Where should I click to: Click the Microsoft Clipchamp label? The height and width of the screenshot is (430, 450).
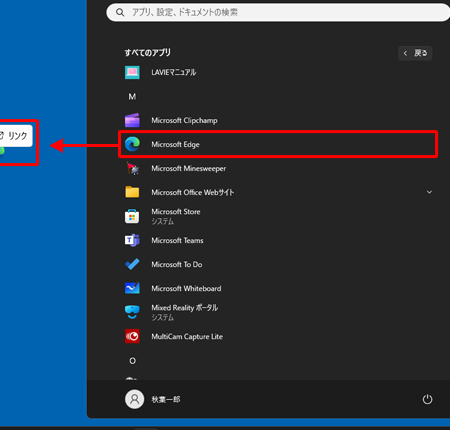point(184,120)
